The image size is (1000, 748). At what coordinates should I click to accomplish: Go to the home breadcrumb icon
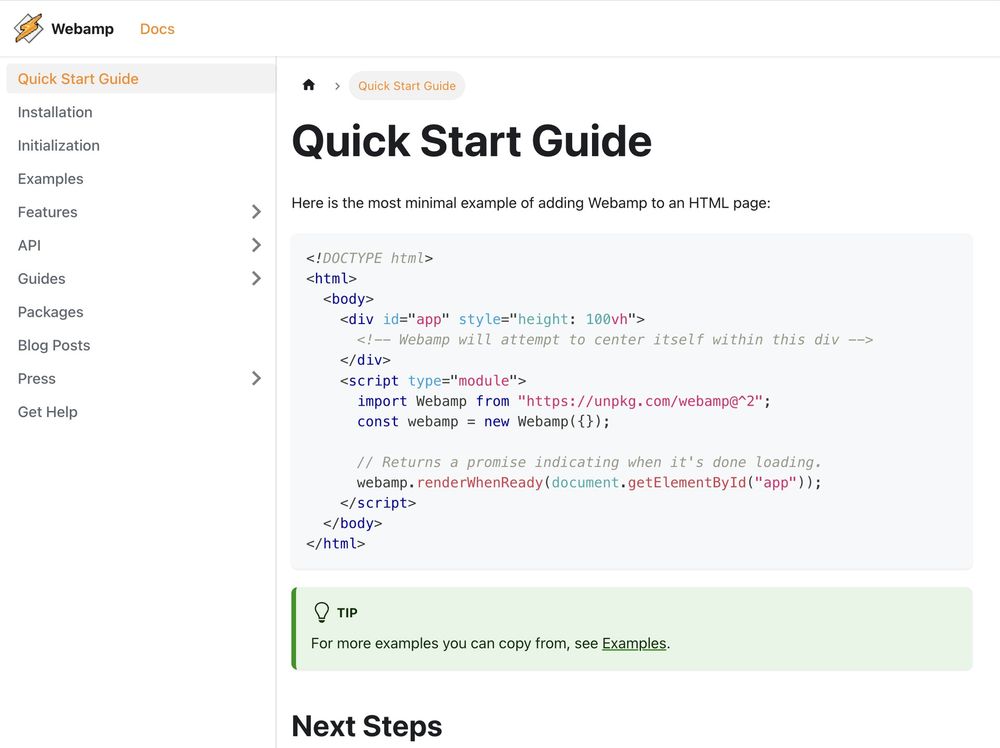[309, 85]
